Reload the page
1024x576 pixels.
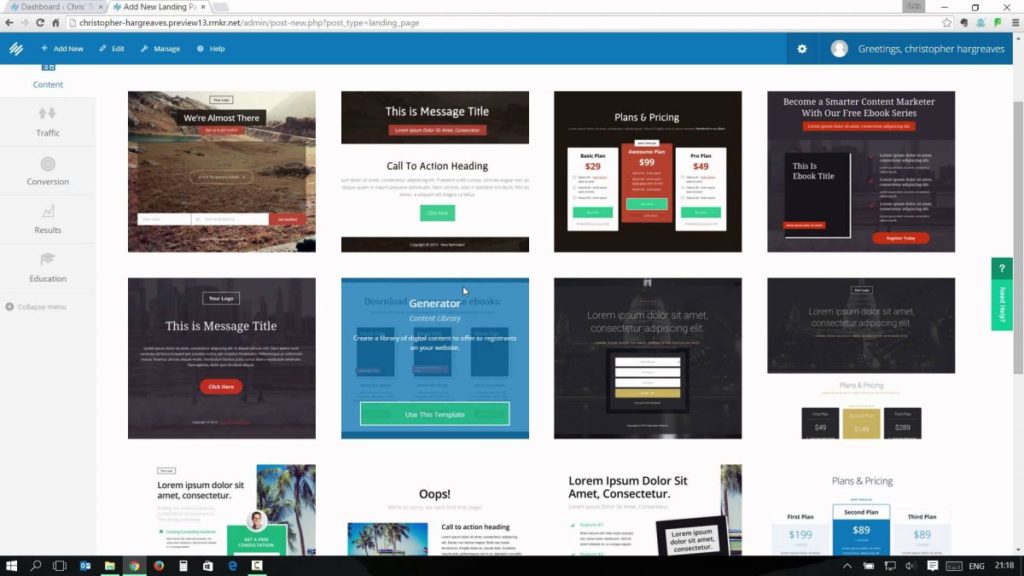(40, 23)
